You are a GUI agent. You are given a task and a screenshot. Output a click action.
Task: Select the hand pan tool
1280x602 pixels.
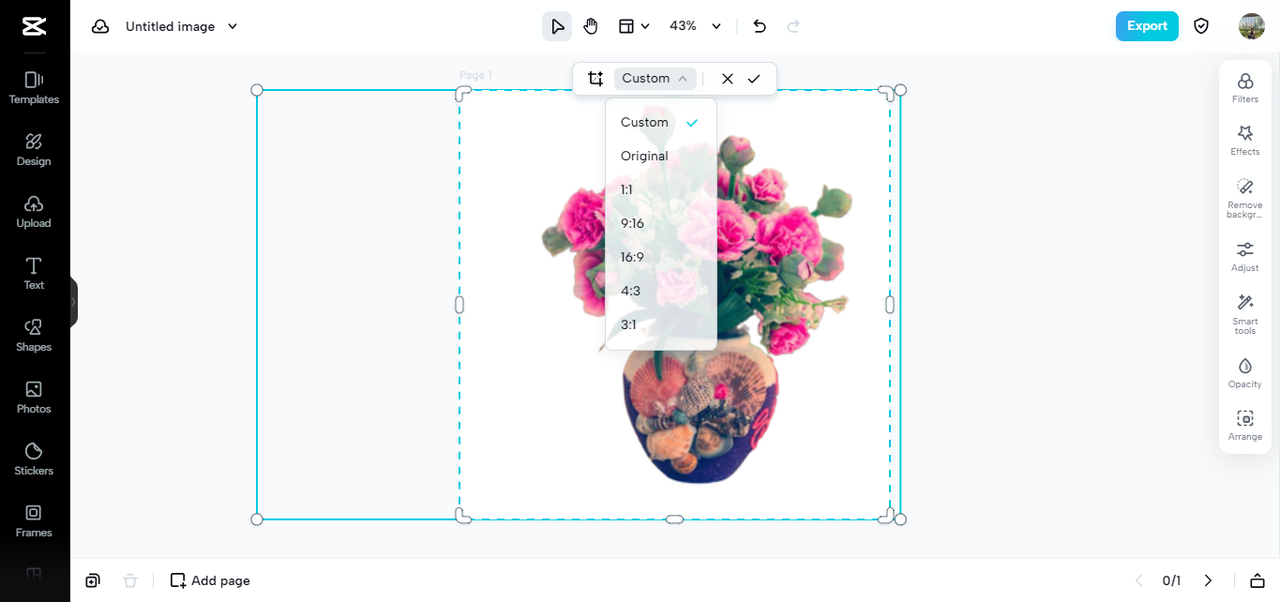point(591,26)
